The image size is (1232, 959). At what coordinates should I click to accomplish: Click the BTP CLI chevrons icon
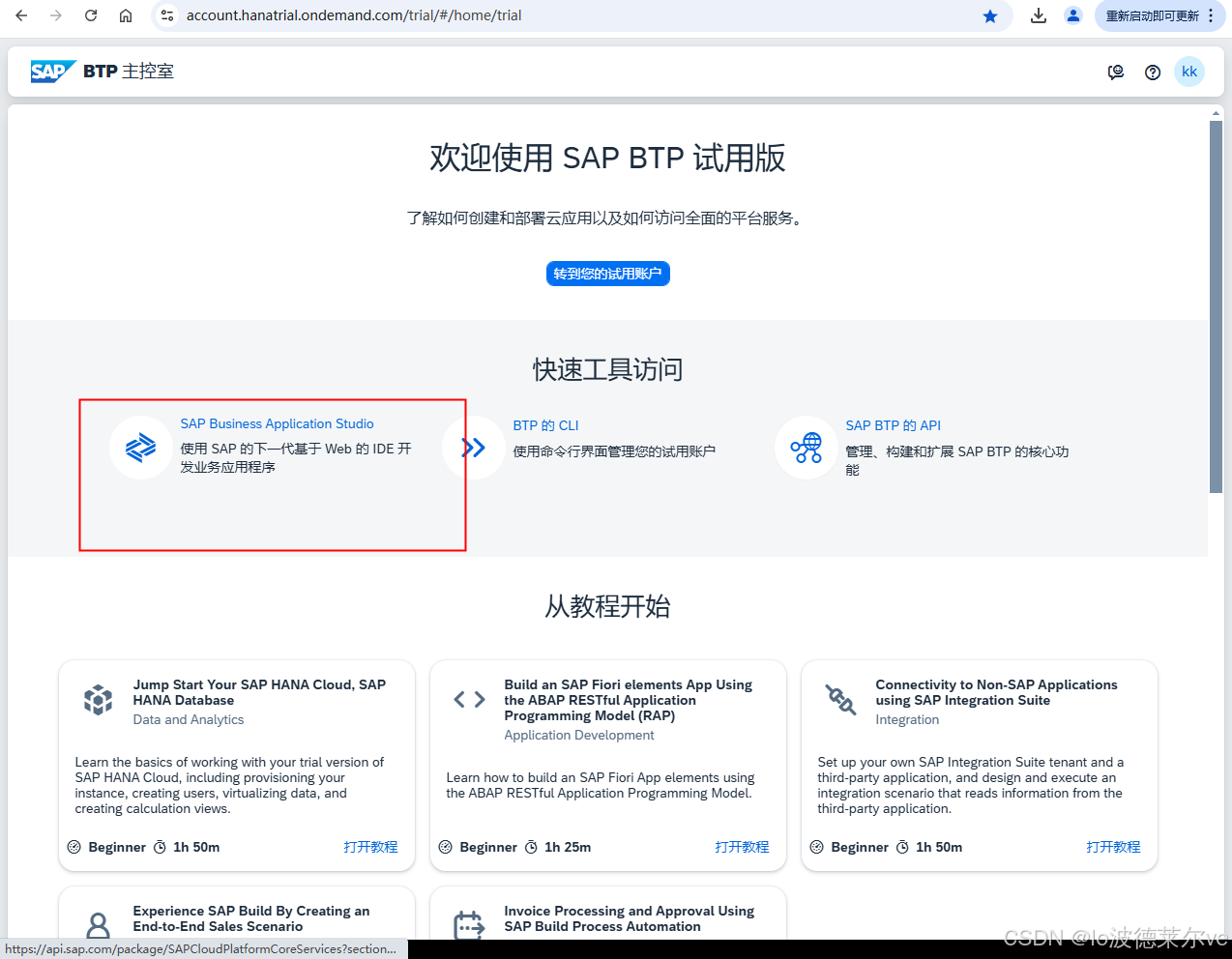[x=474, y=448]
